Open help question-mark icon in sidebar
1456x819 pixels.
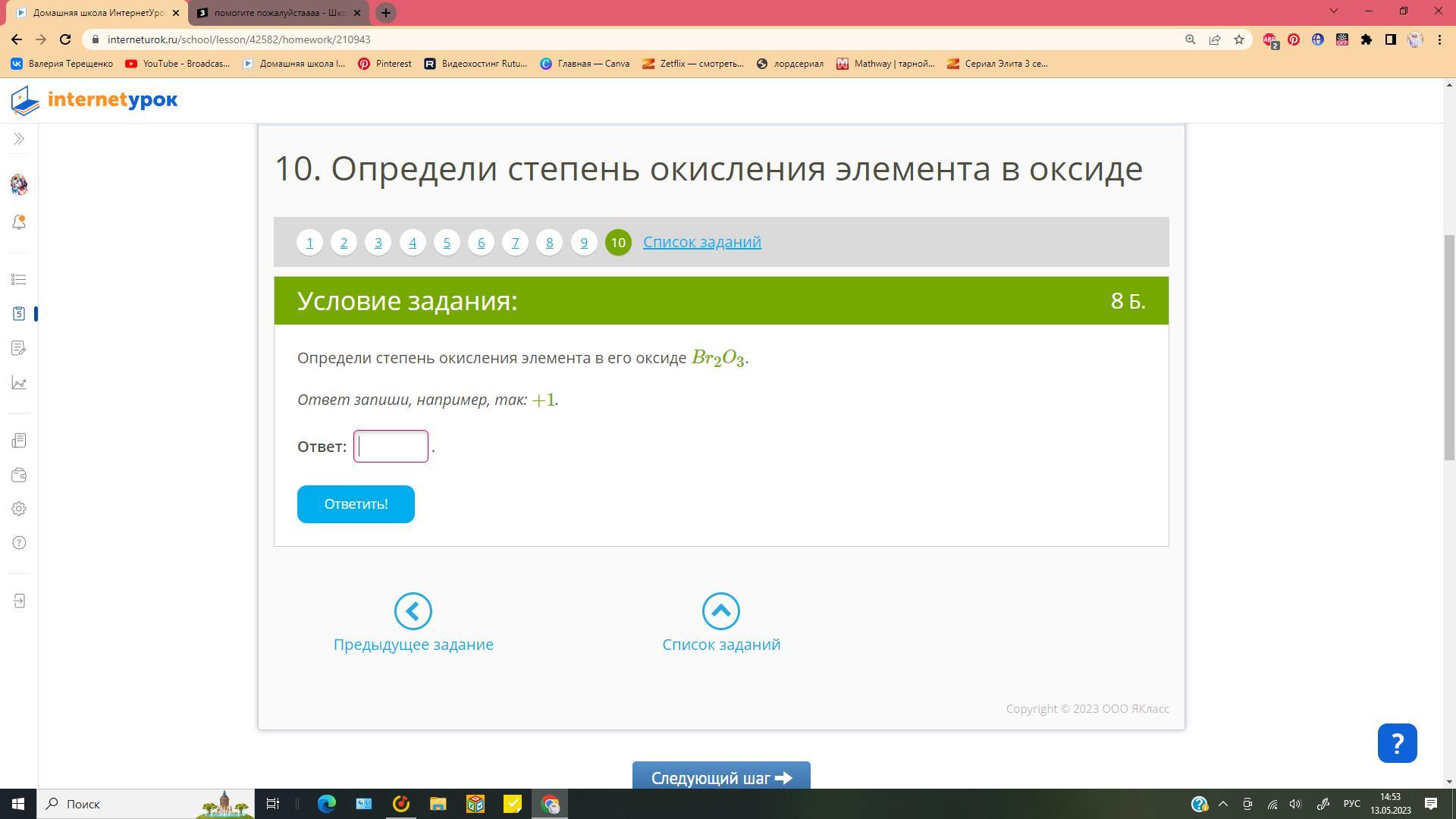(19, 543)
